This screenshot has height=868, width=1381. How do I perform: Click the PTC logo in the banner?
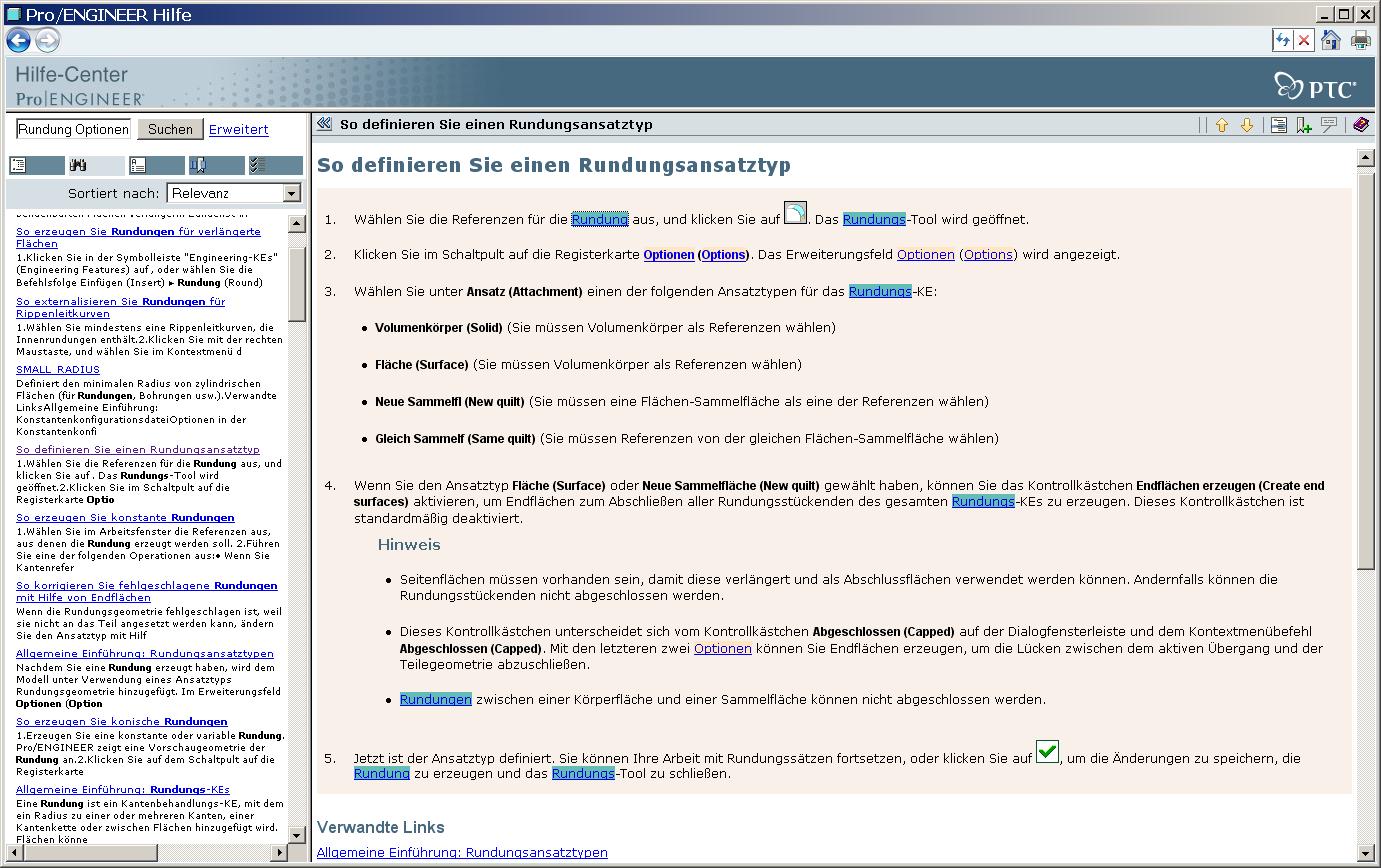coord(1315,86)
